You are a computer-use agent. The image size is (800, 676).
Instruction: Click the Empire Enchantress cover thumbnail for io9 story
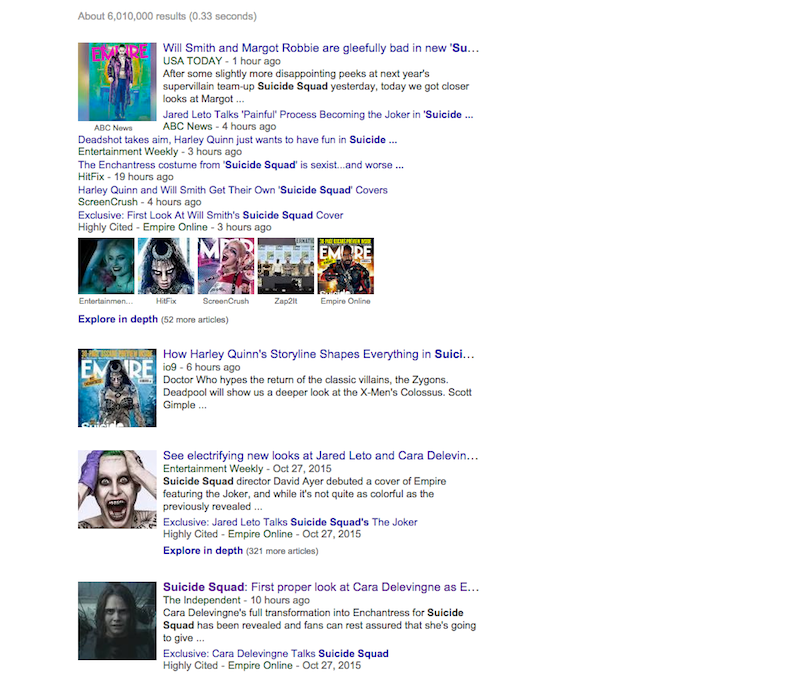(x=117, y=388)
